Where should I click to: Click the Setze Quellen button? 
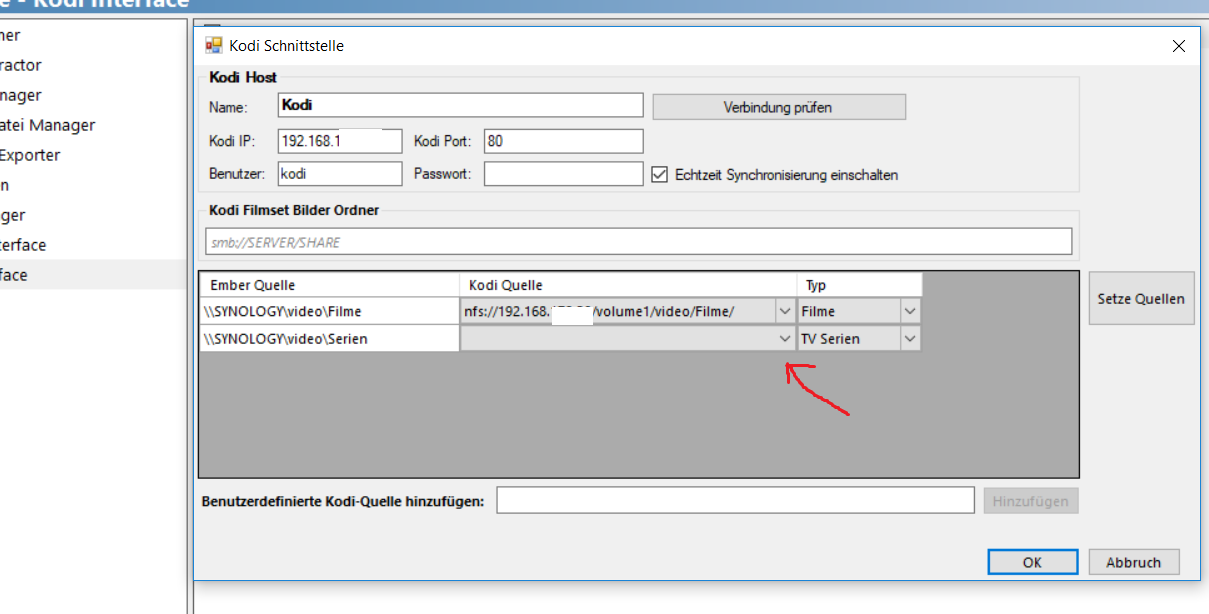1141,298
